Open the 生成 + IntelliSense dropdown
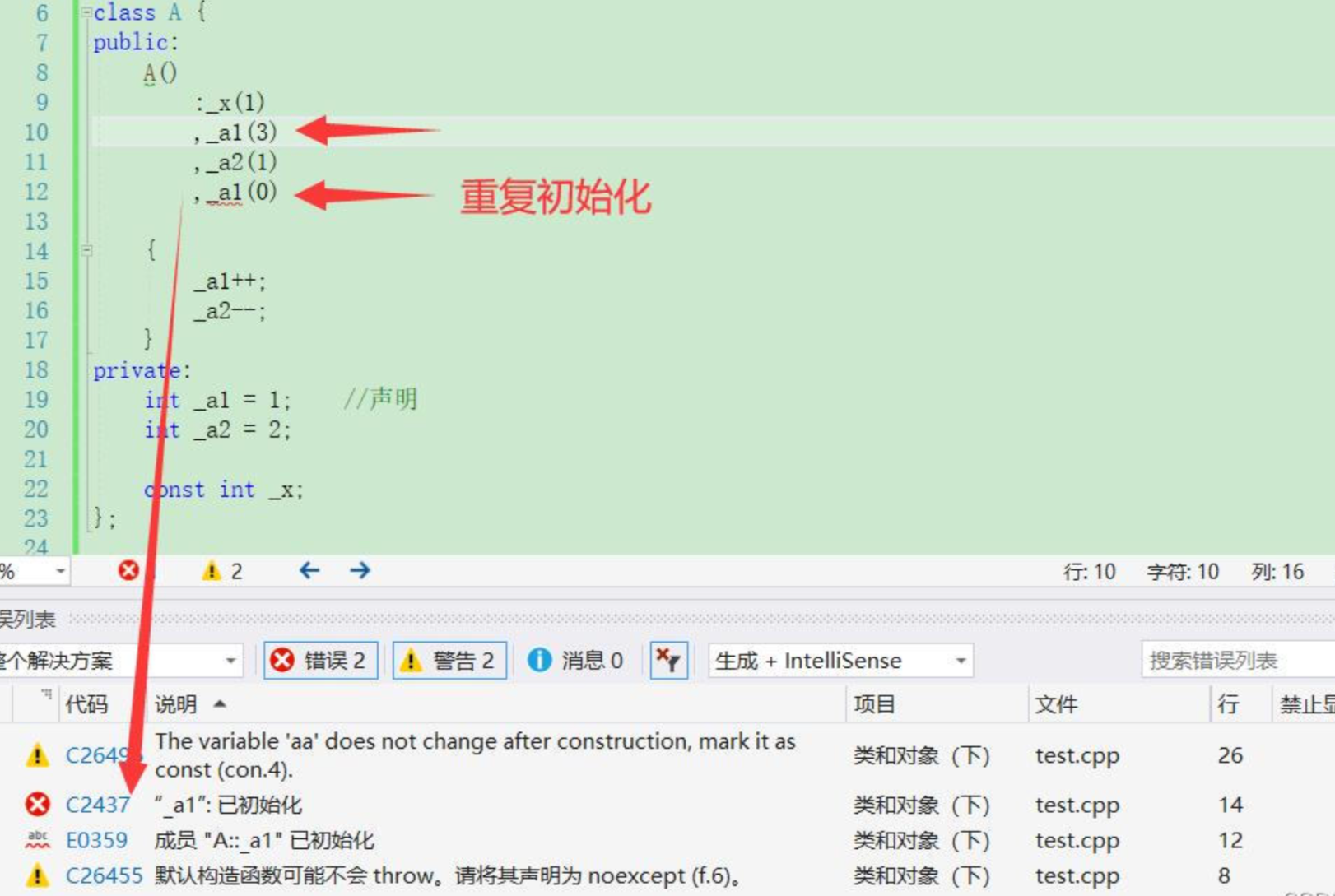The image size is (1335, 896). [841, 661]
